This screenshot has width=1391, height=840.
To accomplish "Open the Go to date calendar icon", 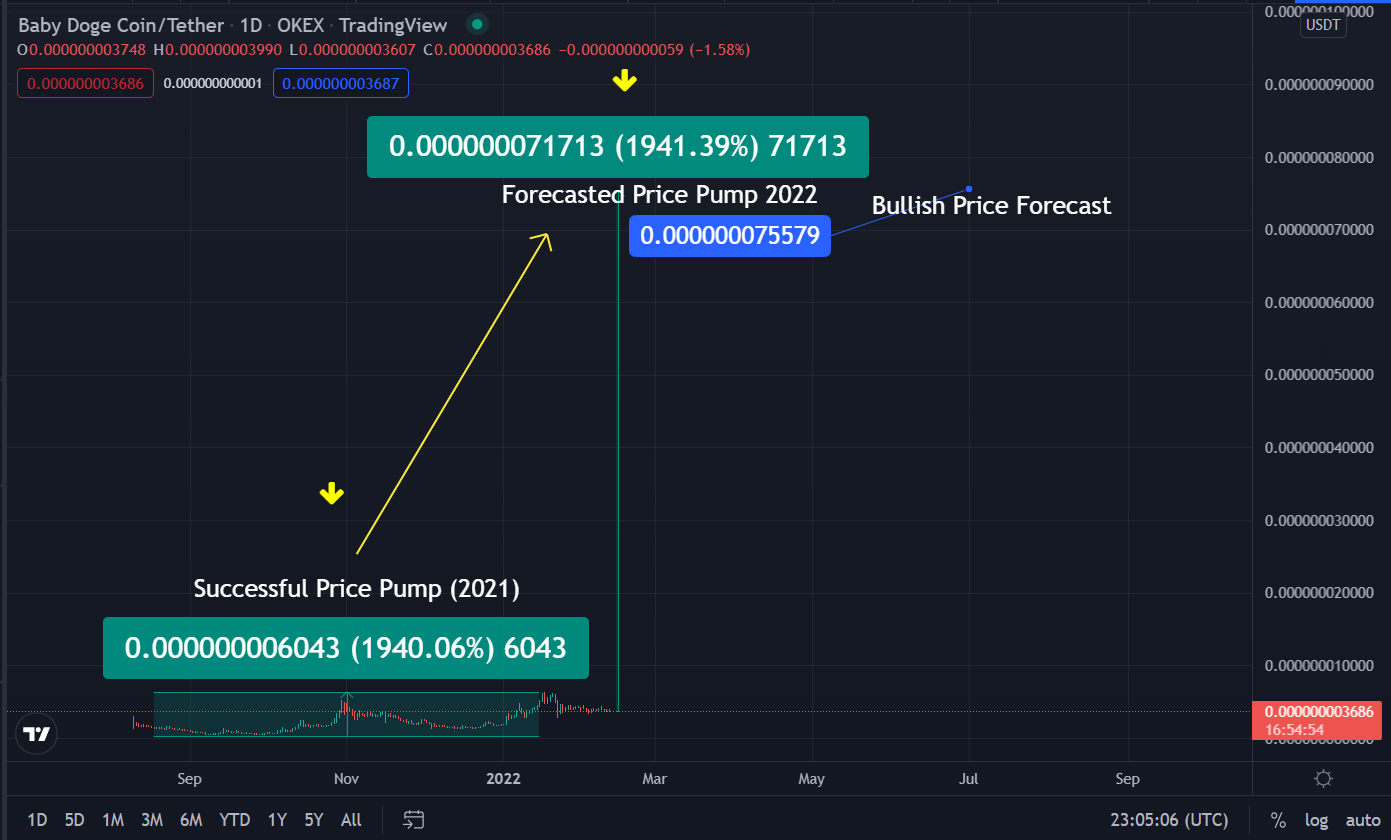I will pos(414,820).
